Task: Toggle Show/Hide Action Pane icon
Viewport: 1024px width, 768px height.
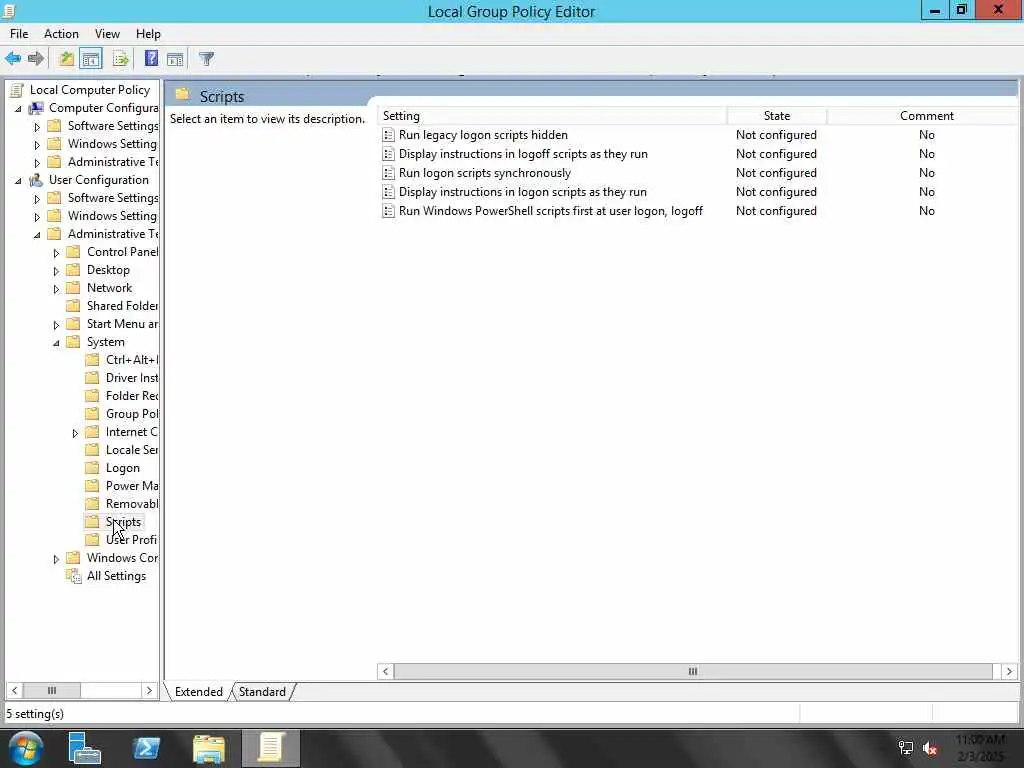Action: point(175,59)
